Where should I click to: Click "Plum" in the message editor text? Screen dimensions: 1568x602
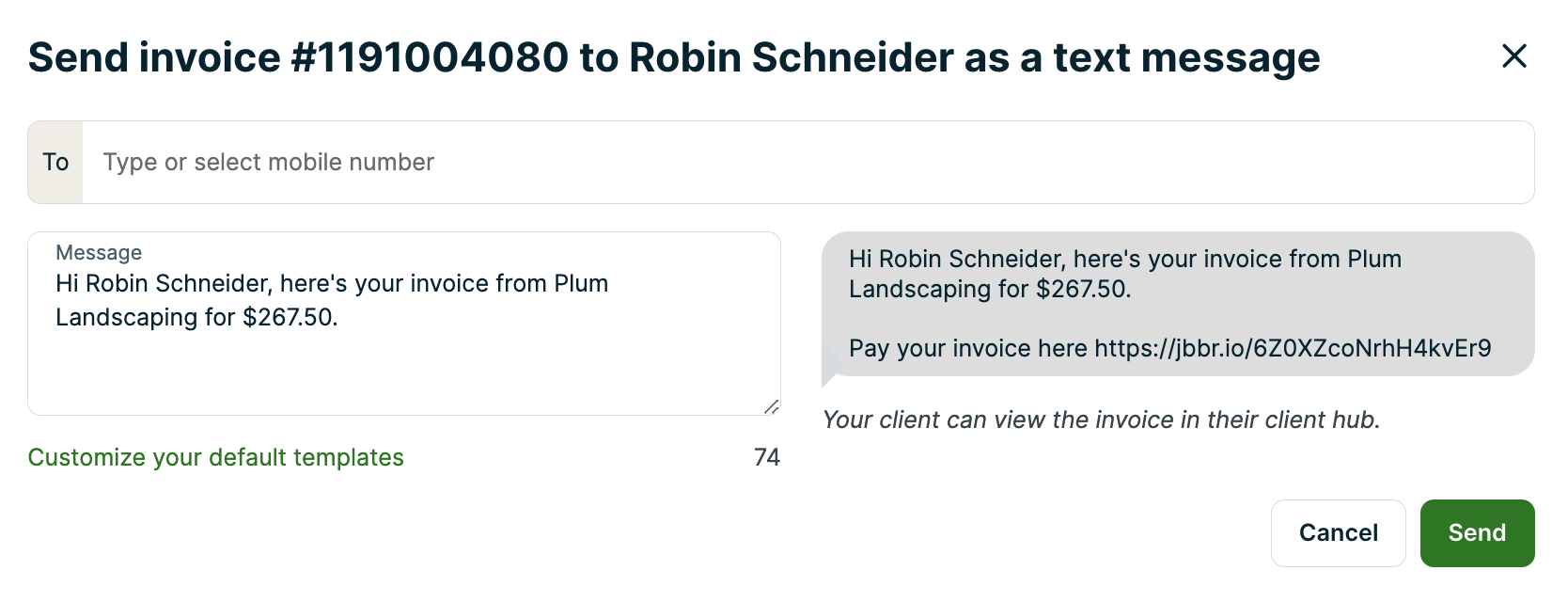pos(581,284)
